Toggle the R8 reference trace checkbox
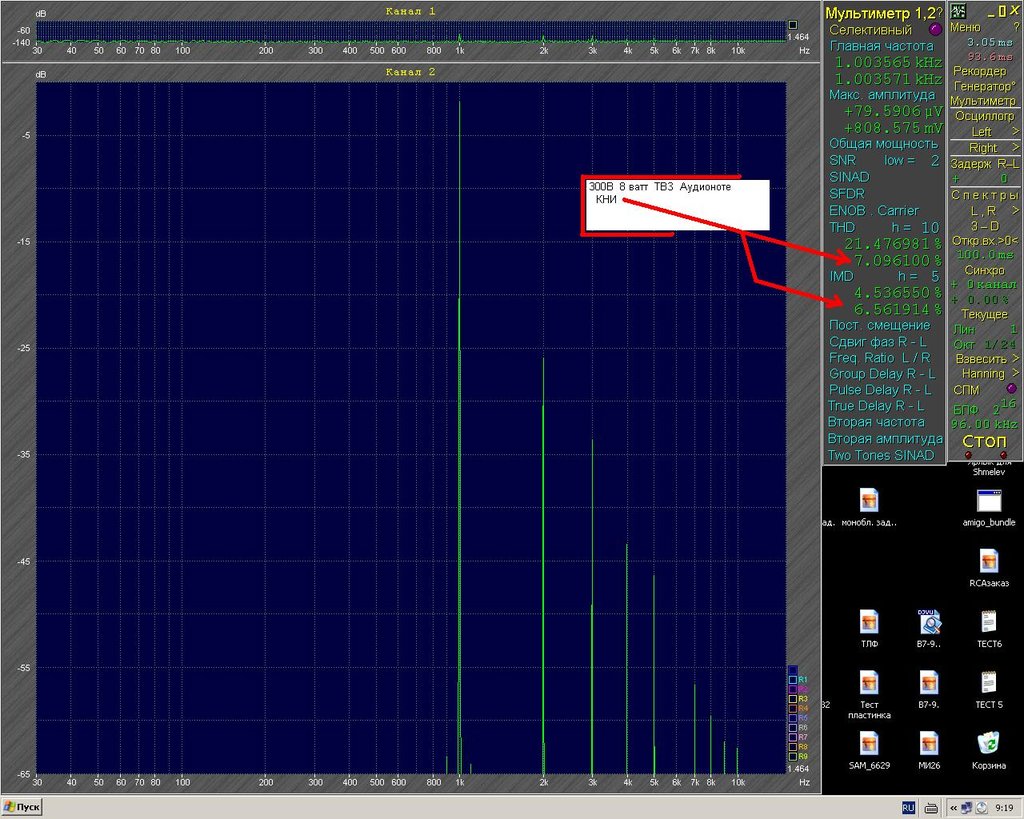This screenshot has height=819, width=1024. pyautogui.click(x=793, y=747)
